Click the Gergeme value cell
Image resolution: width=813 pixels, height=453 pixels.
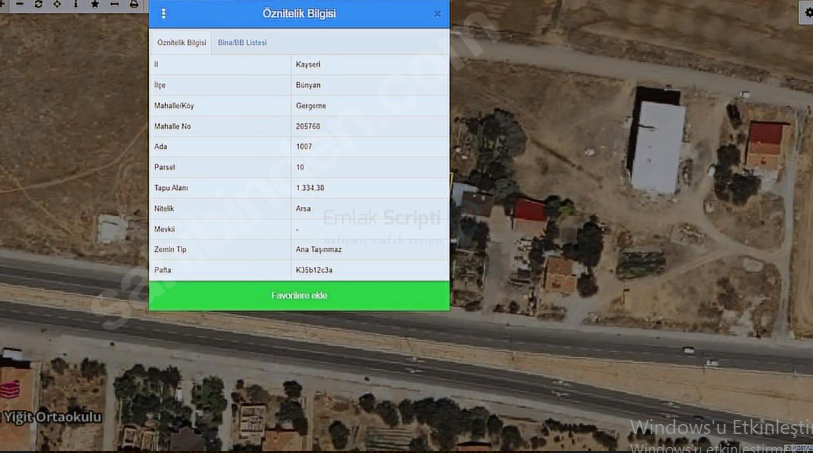click(370, 106)
